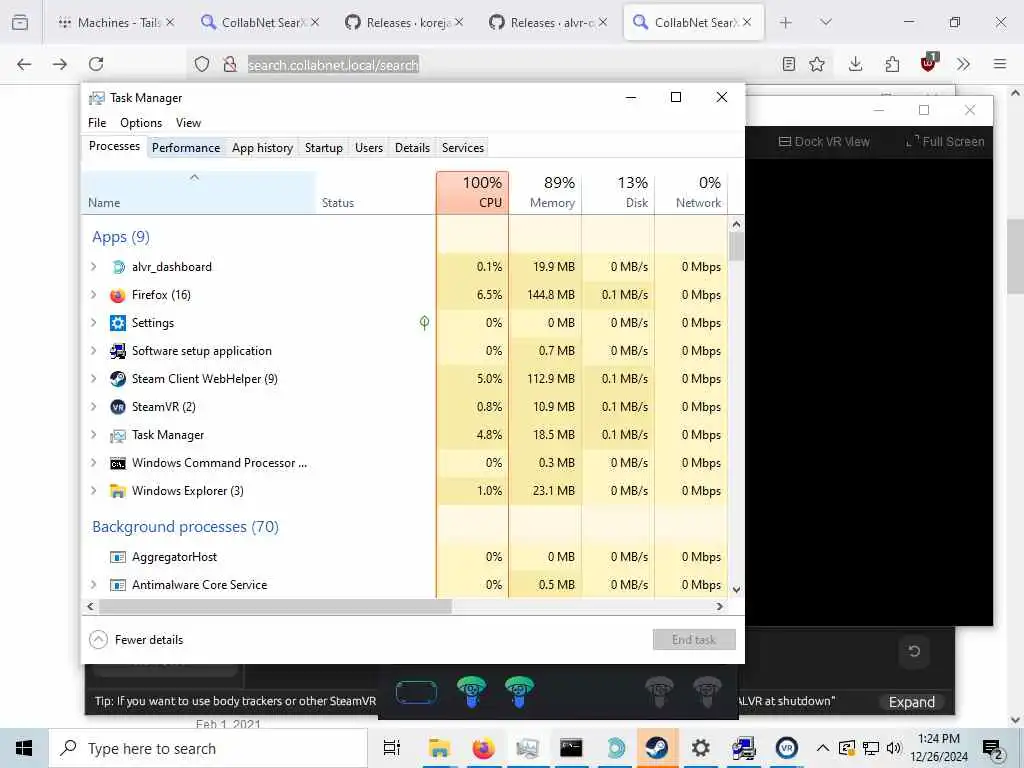Screen dimensions: 1024x768
Task: Expand the Settings process group
Action: click(93, 323)
